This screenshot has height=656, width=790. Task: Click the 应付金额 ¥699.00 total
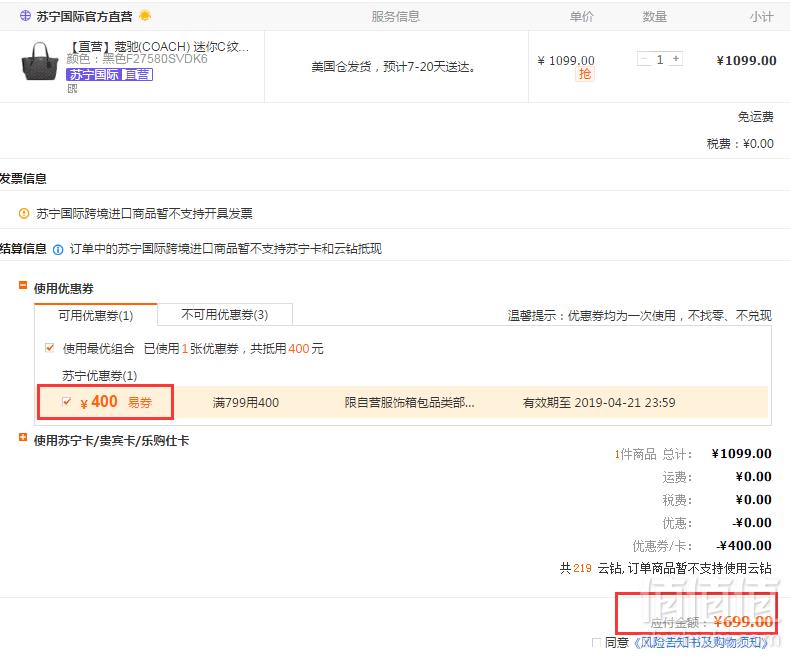click(711, 622)
